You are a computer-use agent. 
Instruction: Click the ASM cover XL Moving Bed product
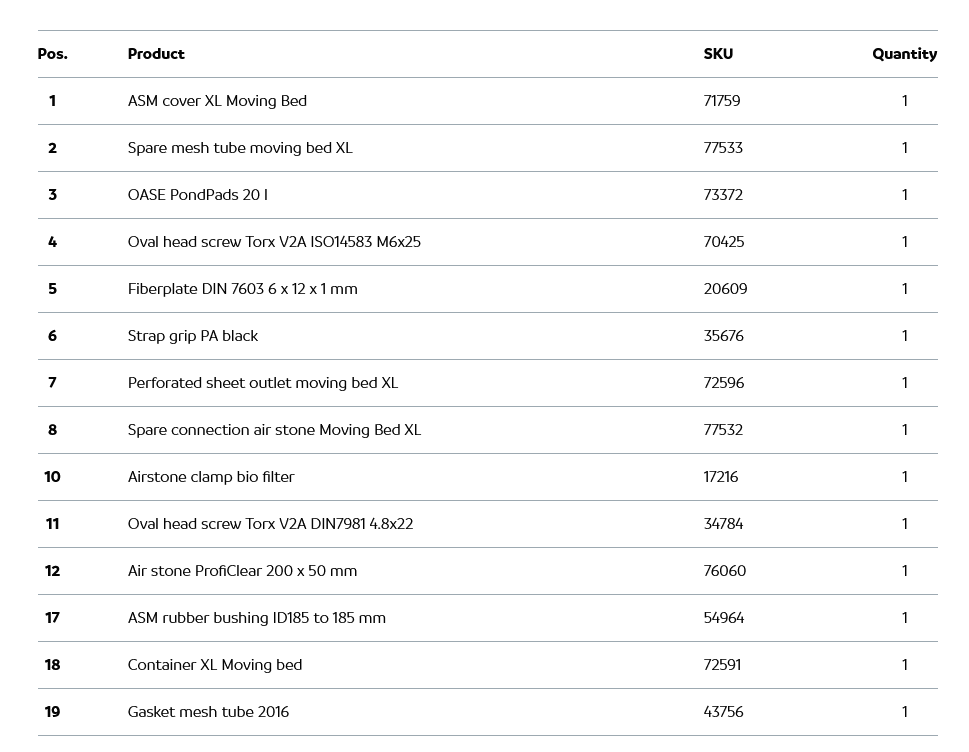(x=217, y=101)
